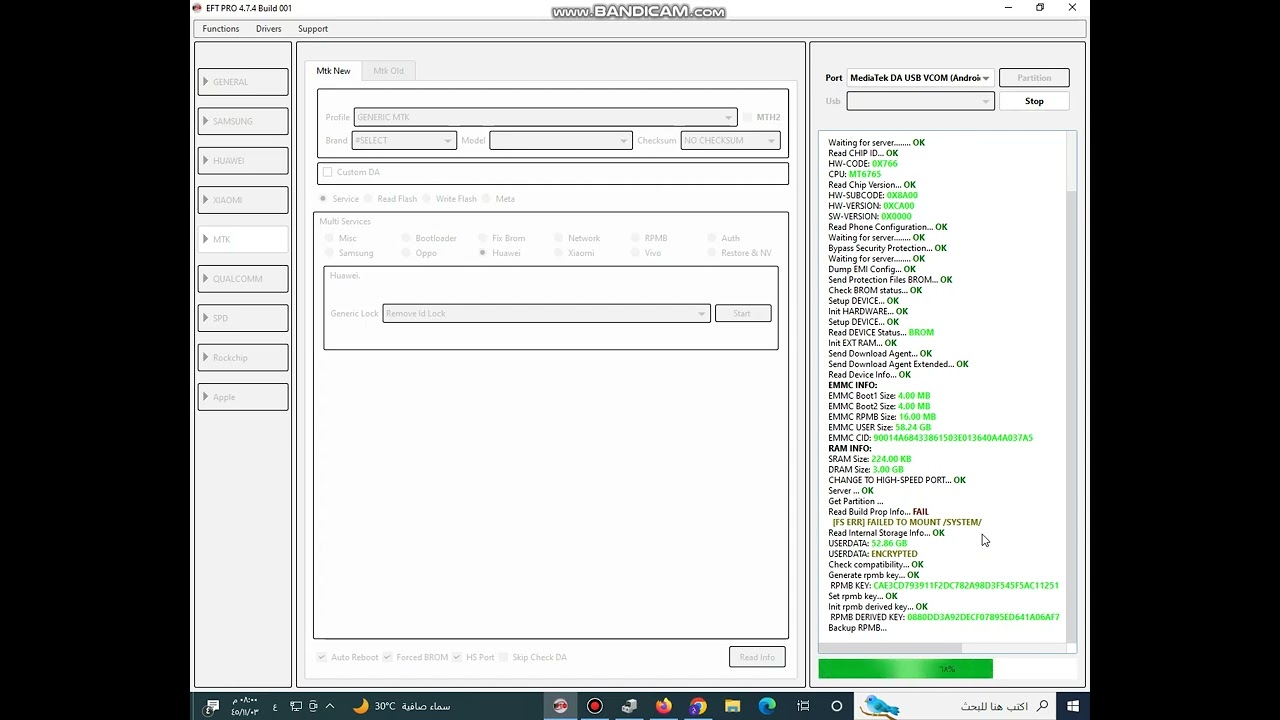Open the Windows Start menu
The height and width of the screenshot is (720, 1280).
pos(1072,706)
